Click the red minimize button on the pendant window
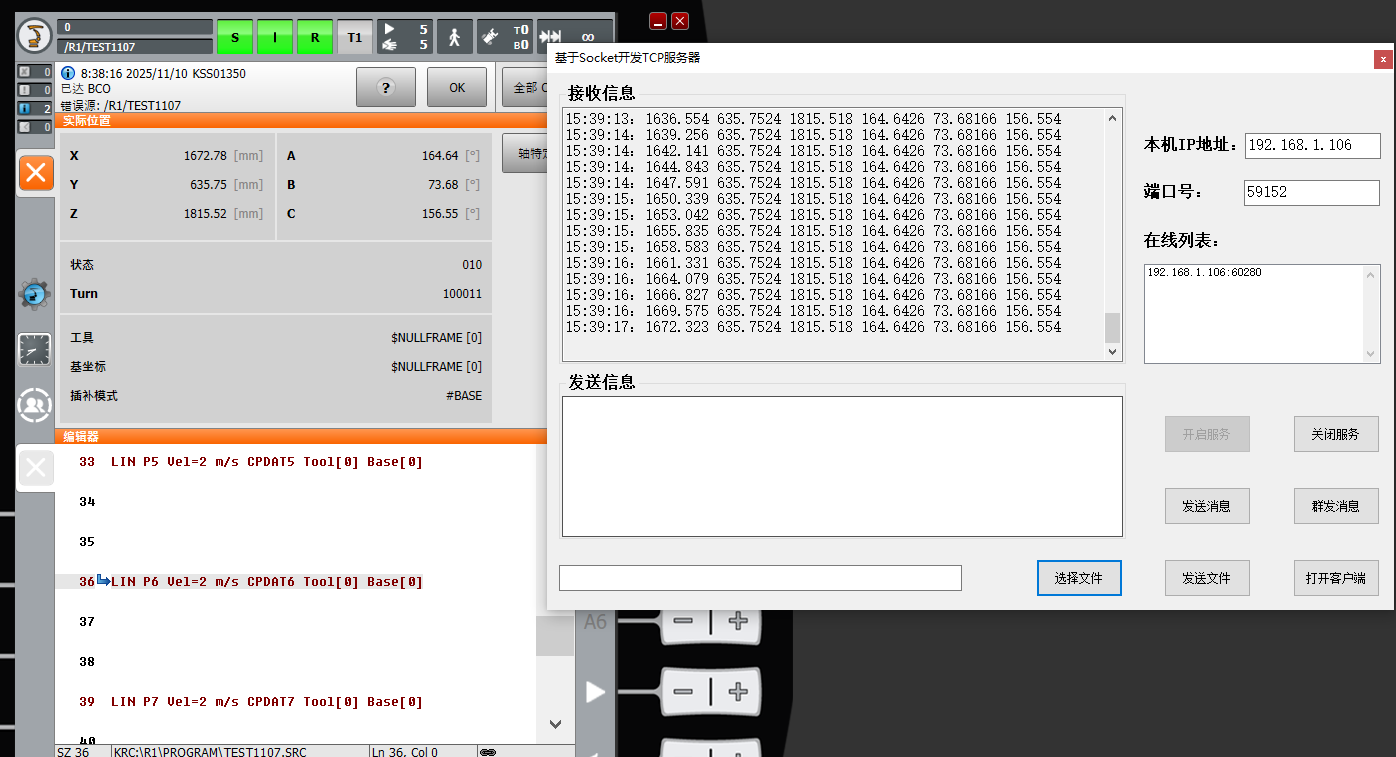Viewport: 1396px width, 757px height. [x=658, y=20]
